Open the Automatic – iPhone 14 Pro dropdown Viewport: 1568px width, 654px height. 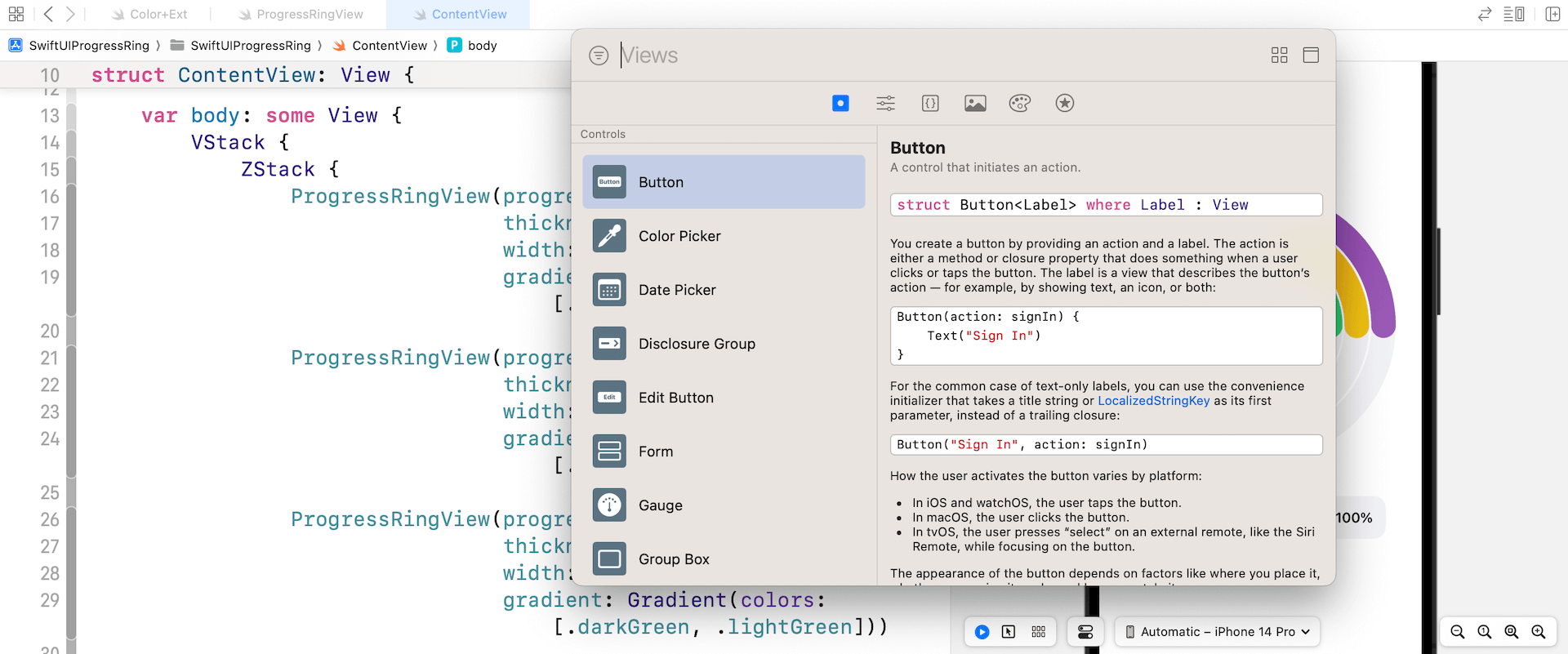1217,632
